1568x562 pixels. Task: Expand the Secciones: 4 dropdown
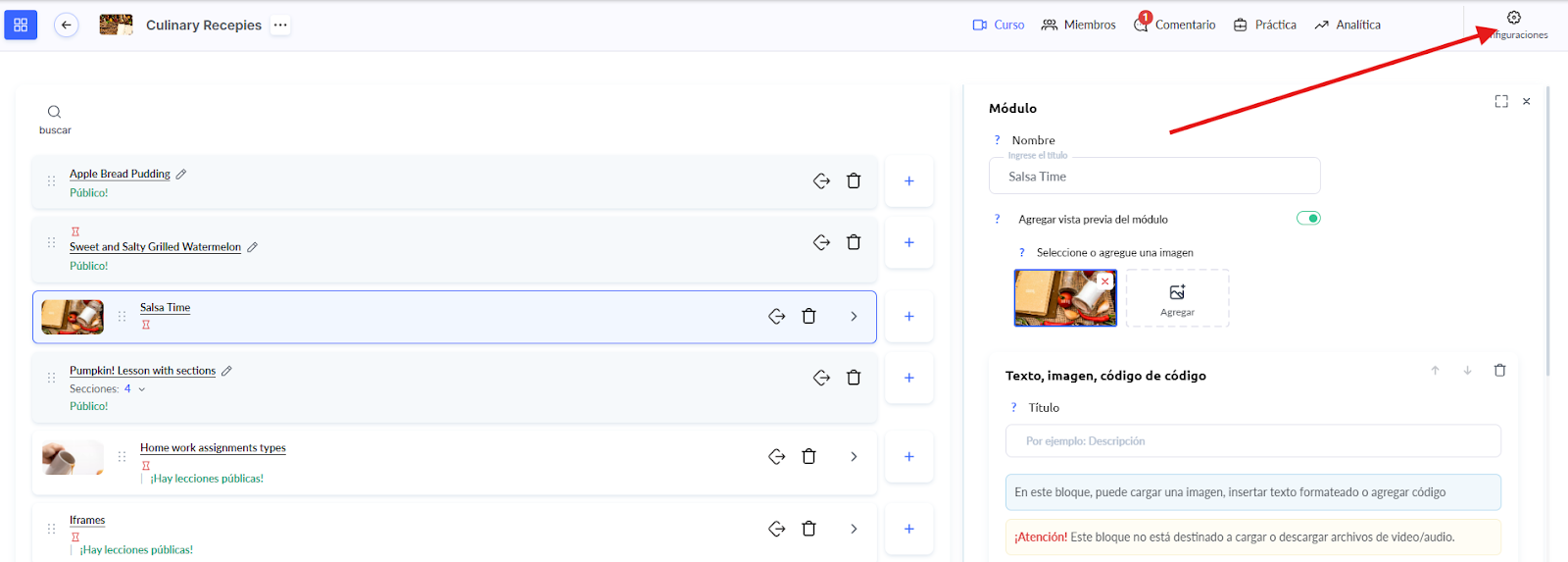[x=142, y=389]
